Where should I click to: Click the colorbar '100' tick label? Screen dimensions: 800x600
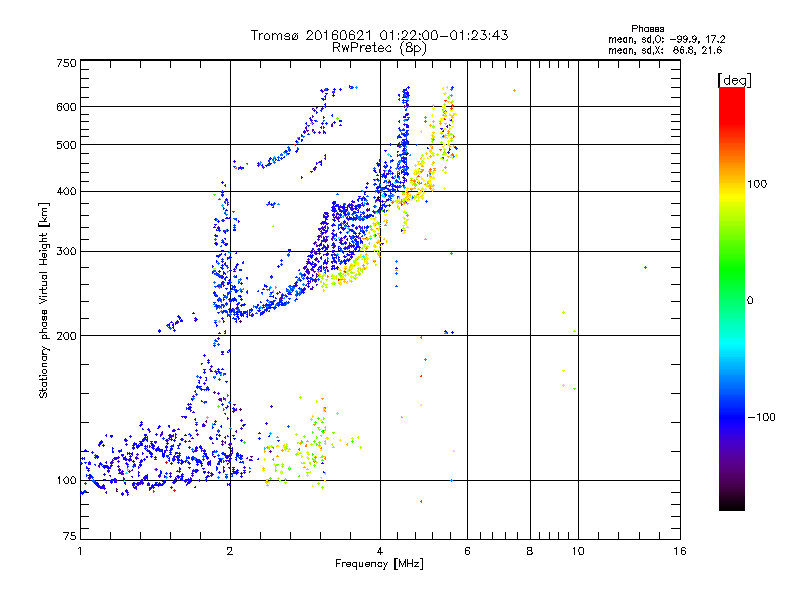pyautogui.click(x=757, y=184)
